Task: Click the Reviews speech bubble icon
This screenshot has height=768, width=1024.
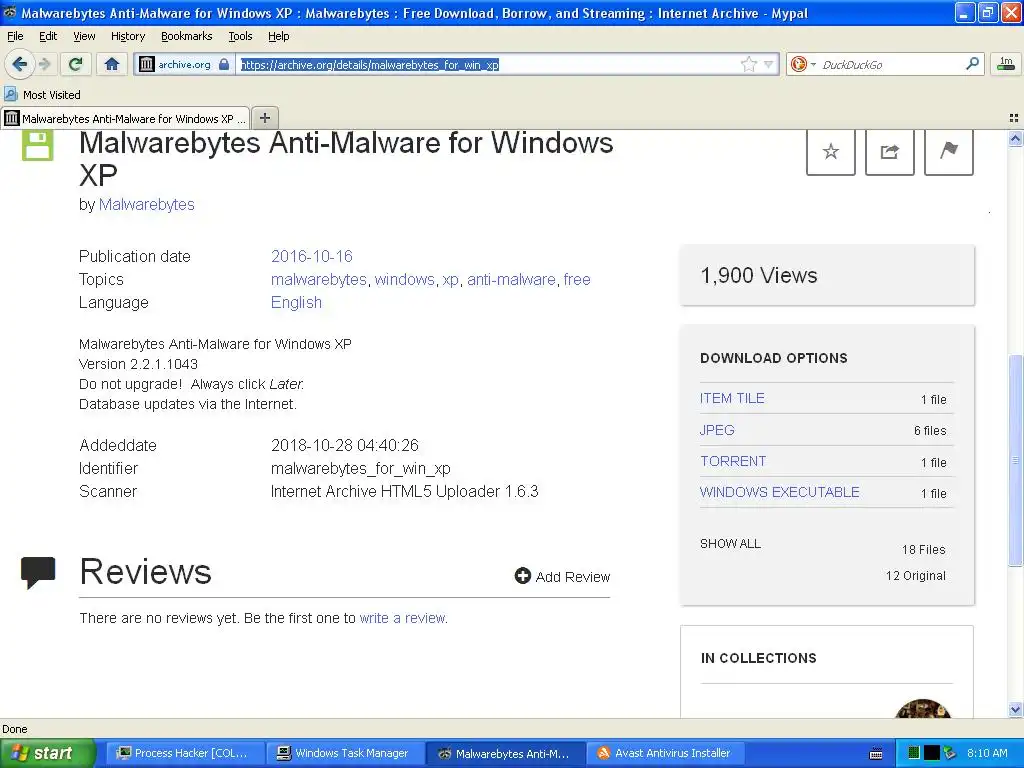Action: 38,573
